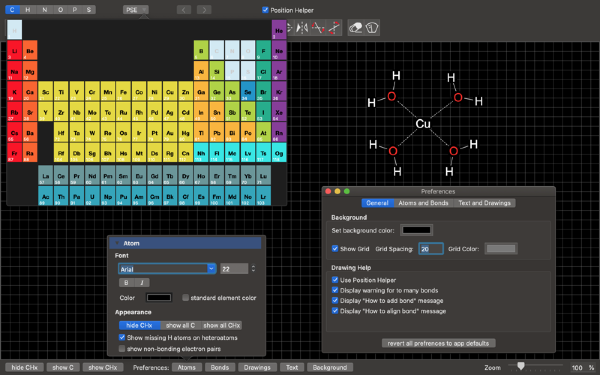Toggle Position Helper checkbox in the top bar

coord(265,10)
